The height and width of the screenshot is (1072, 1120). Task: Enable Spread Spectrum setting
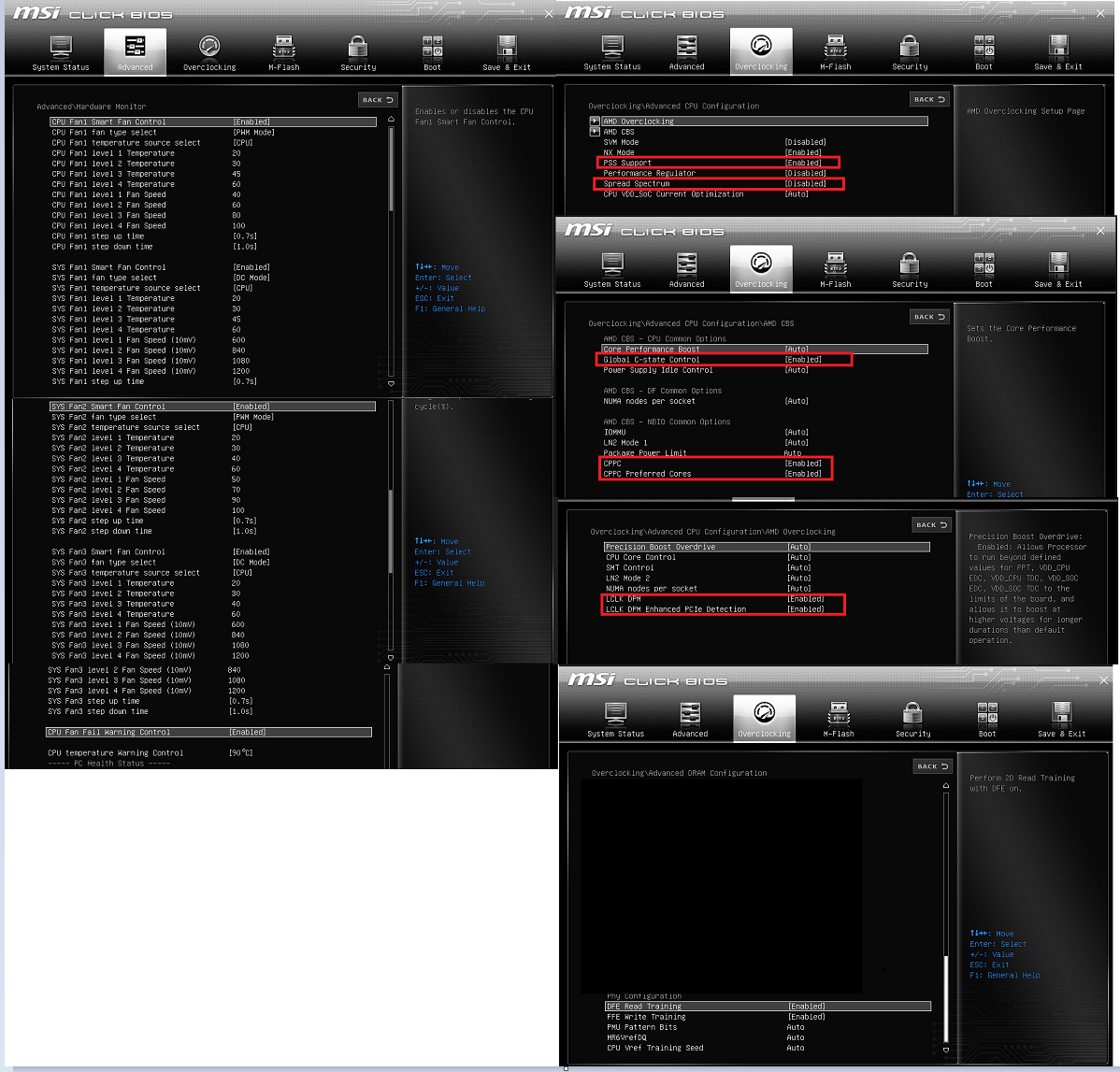tap(720, 183)
